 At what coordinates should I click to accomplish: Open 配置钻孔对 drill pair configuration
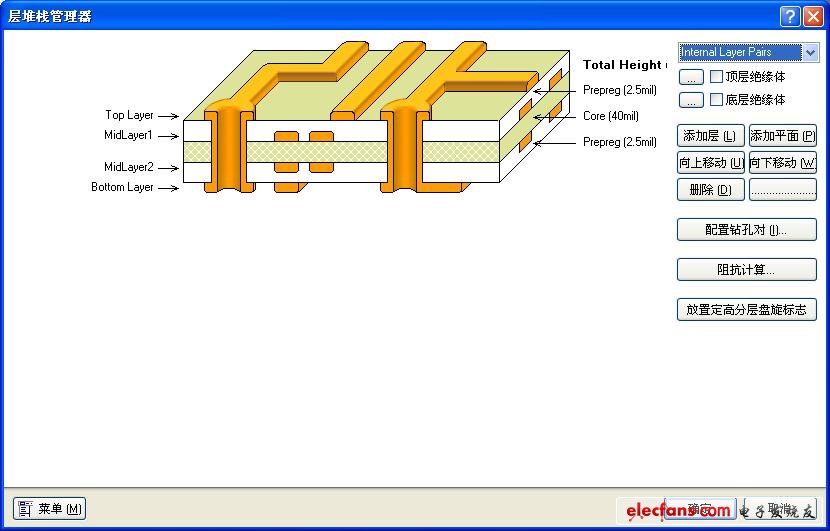746,230
